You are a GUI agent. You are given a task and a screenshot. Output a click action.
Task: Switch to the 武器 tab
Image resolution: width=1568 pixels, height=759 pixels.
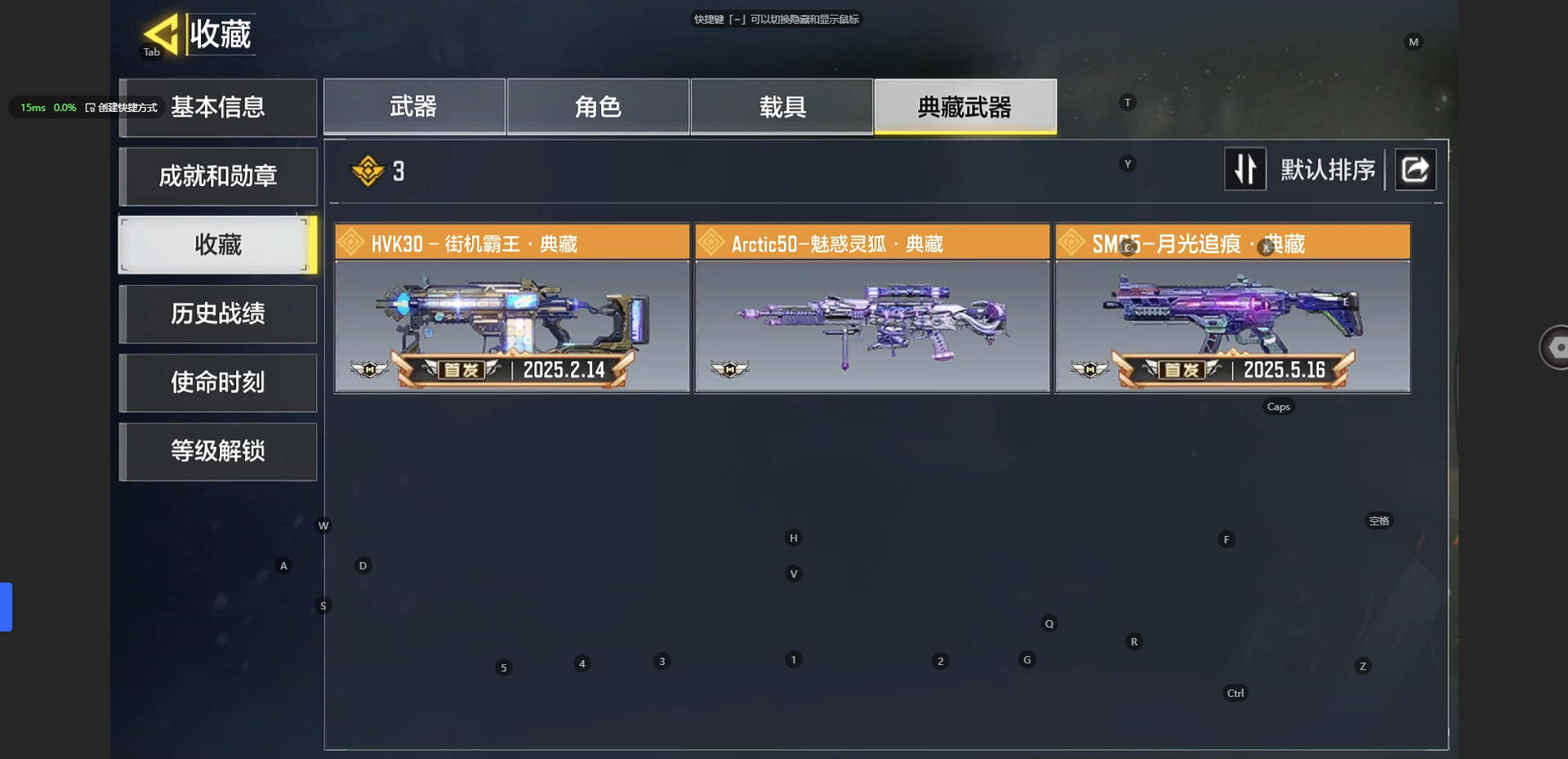(x=414, y=106)
